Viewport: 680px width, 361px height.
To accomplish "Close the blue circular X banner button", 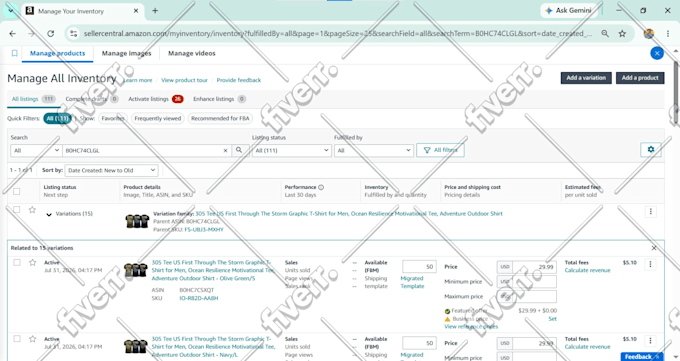I will click(x=657, y=53).
